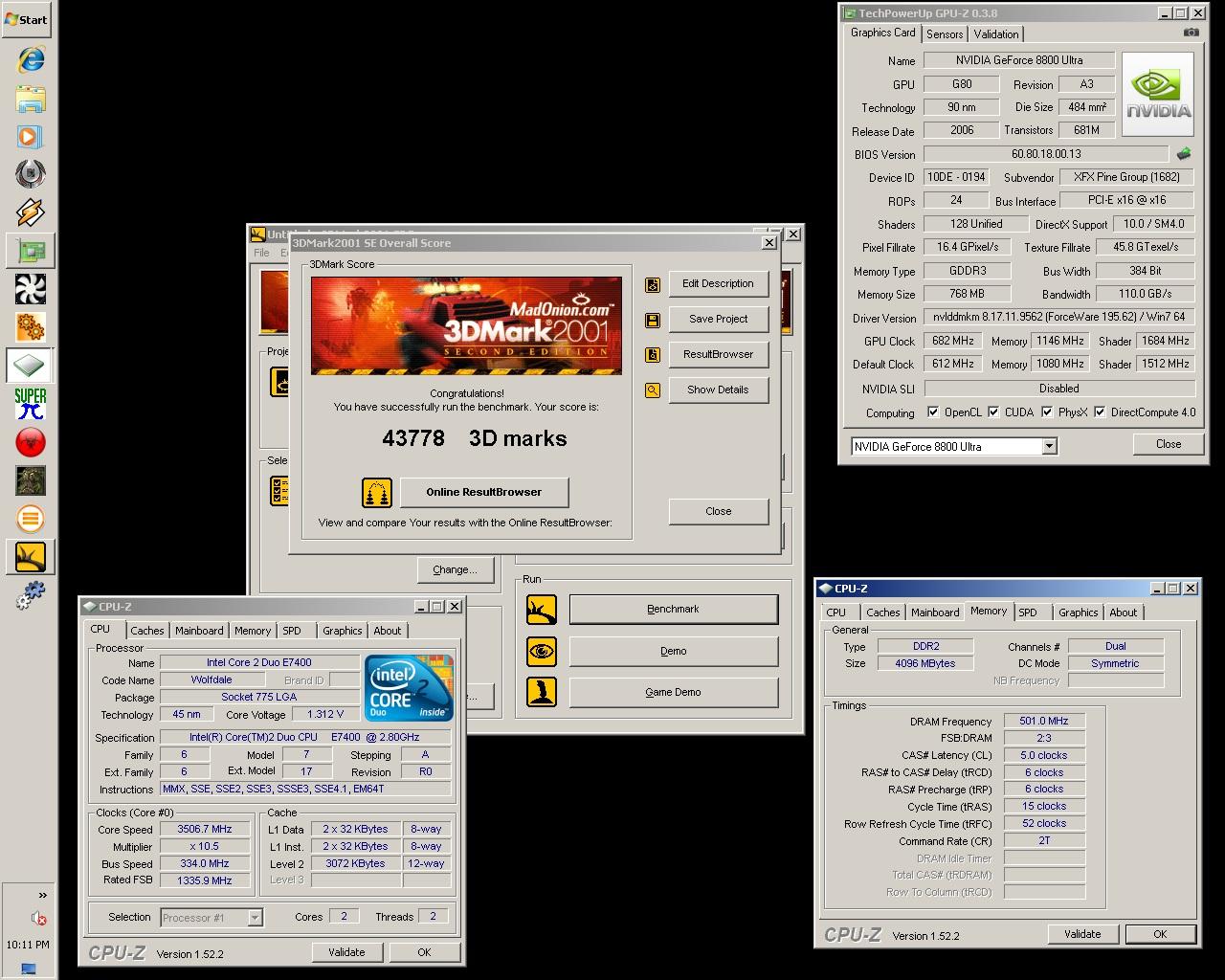Toggle the DirectCompute 4.0 checkbox

point(1101,412)
